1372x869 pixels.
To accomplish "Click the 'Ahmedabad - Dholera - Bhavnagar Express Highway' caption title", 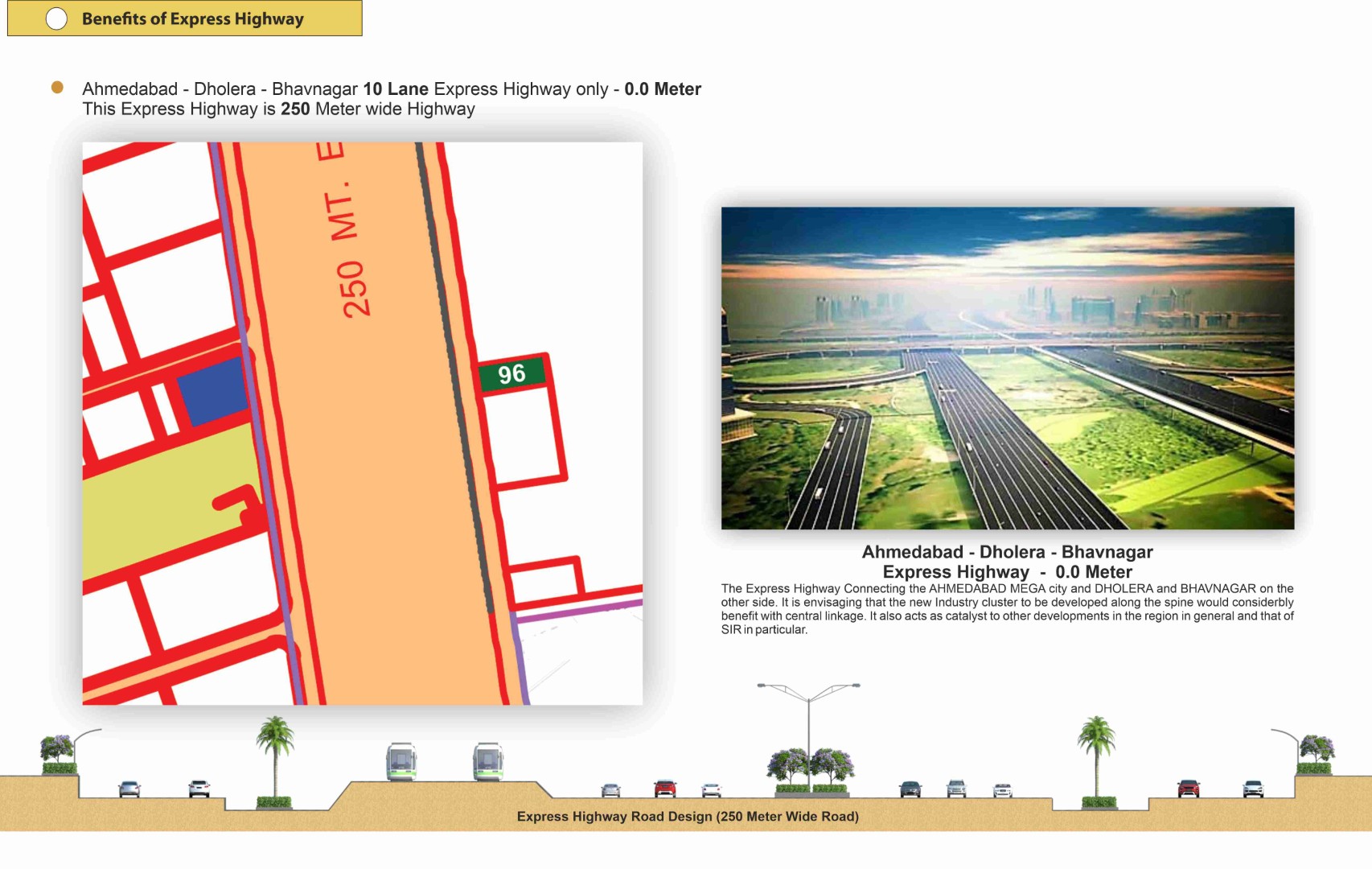I will click(1007, 562).
